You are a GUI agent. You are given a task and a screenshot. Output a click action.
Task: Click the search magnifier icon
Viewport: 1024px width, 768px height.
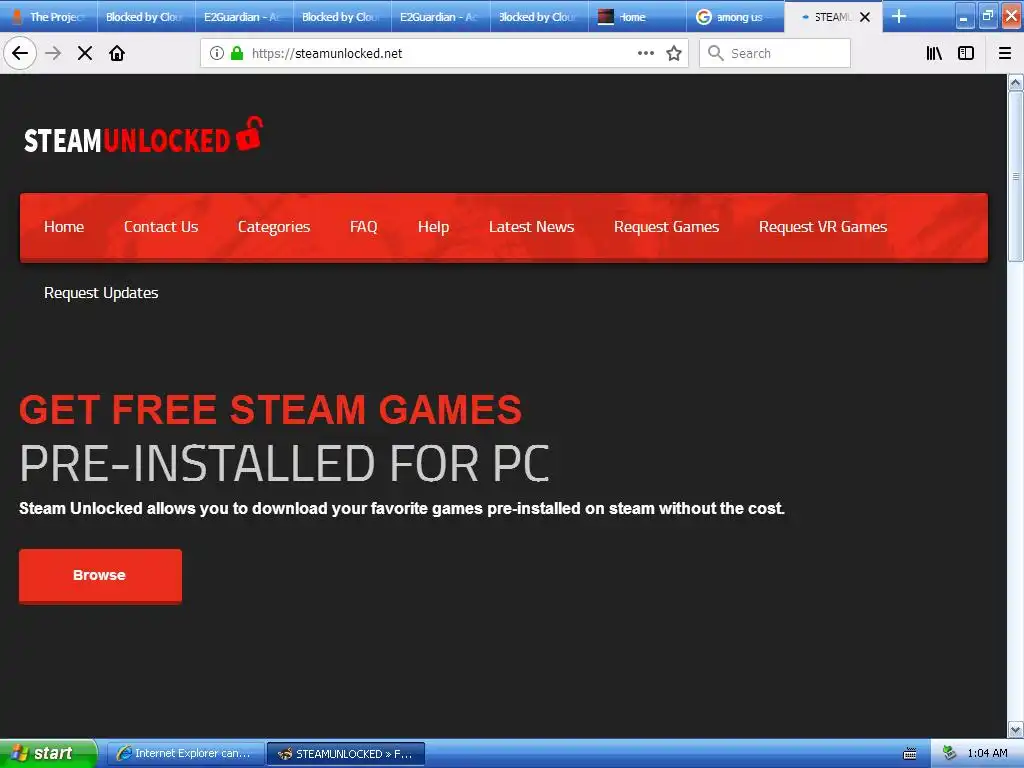[x=716, y=53]
